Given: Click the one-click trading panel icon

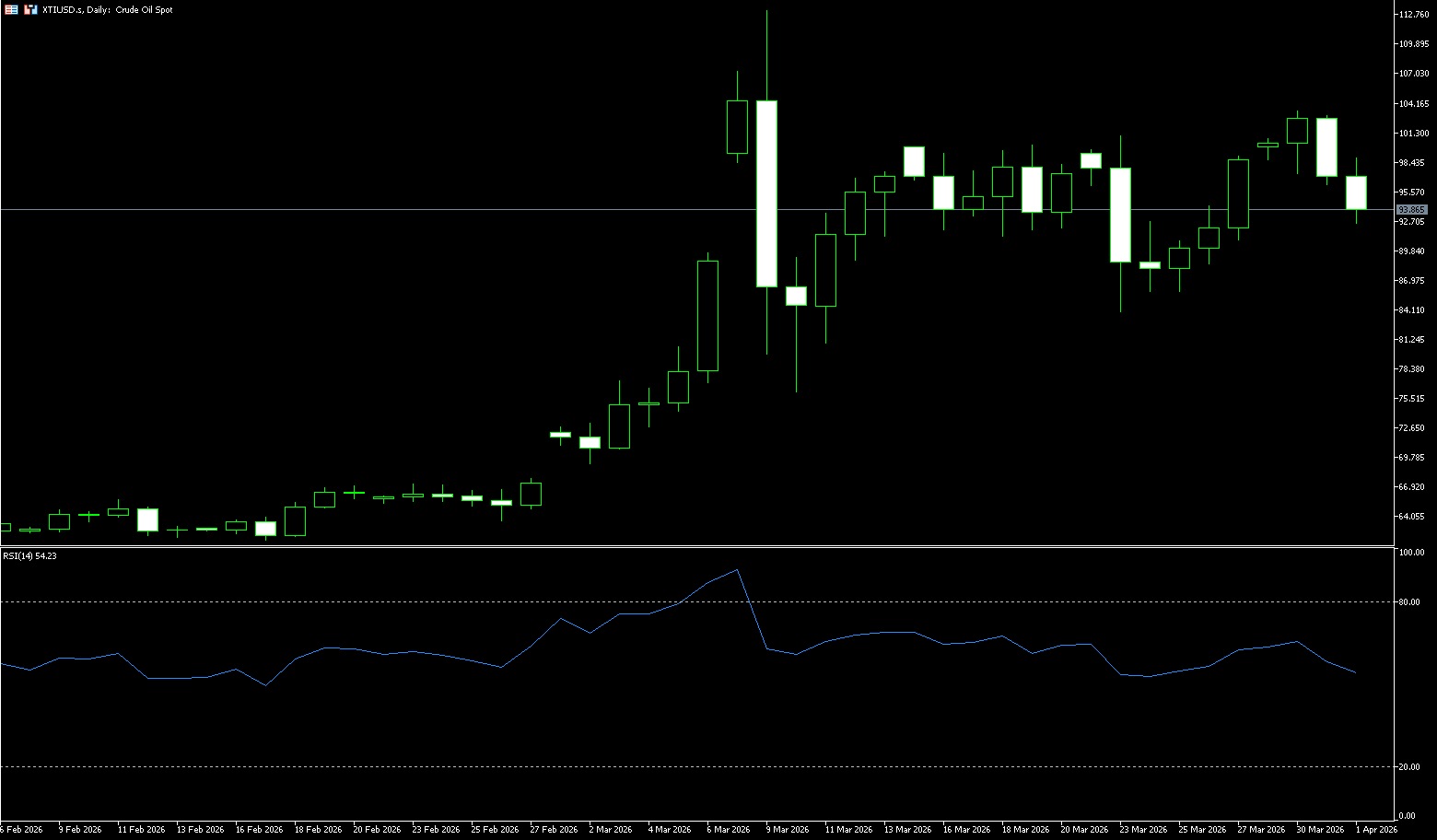Looking at the screenshot, I should pyautogui.click(x=11, y=9).
